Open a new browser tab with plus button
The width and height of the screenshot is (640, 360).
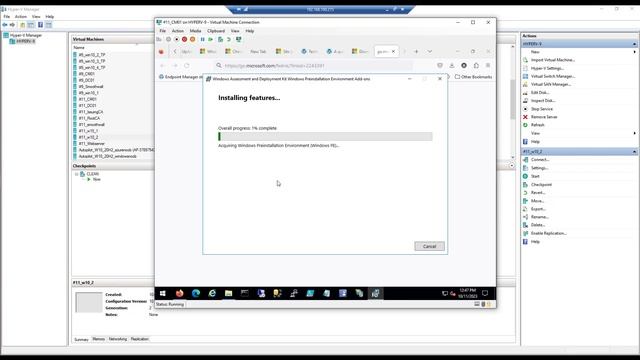point(416,51)
